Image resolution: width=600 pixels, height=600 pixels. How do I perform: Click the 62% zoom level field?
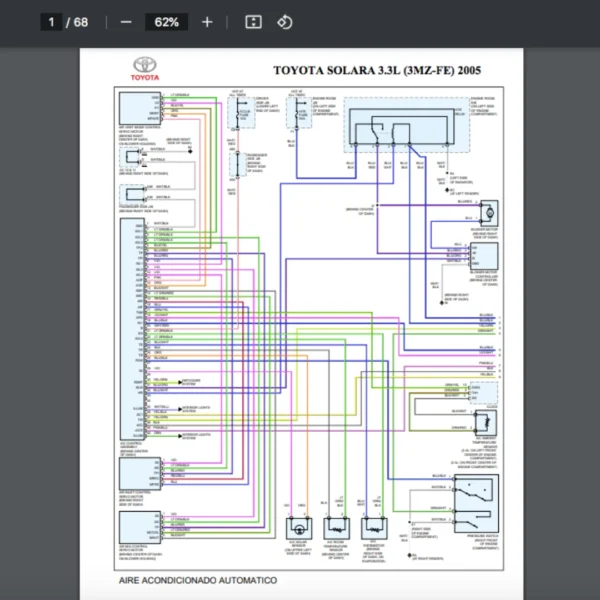point(166,22)
